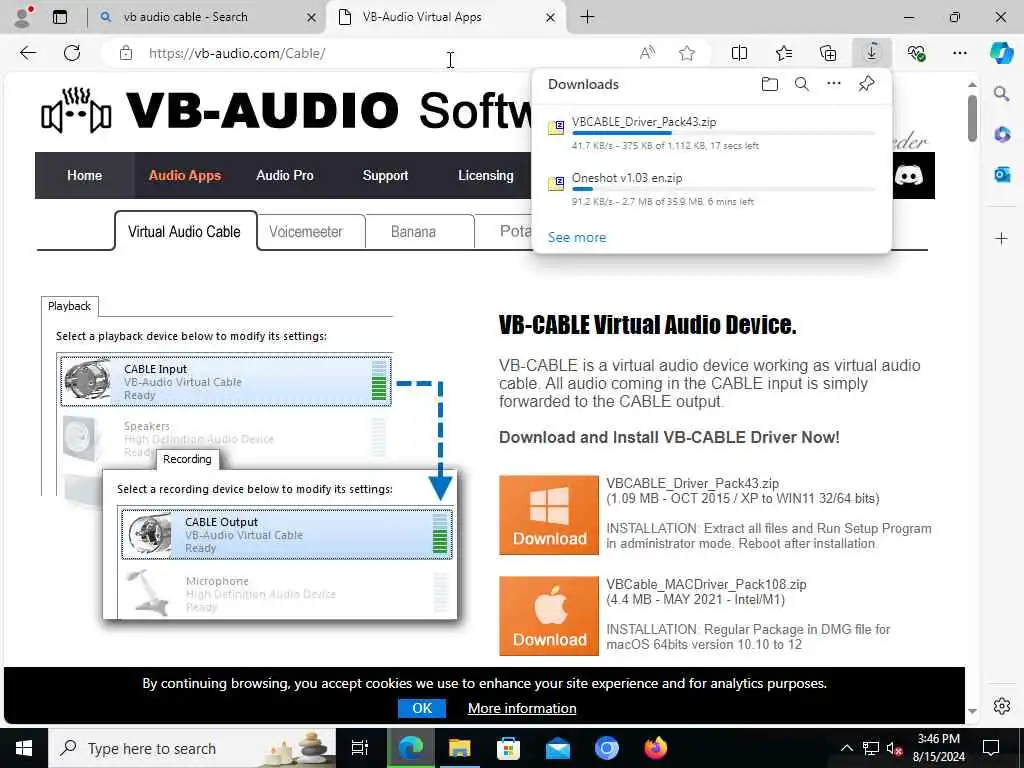Open notification center icon
Viewport: 1024px width, 768px height.
991,748
